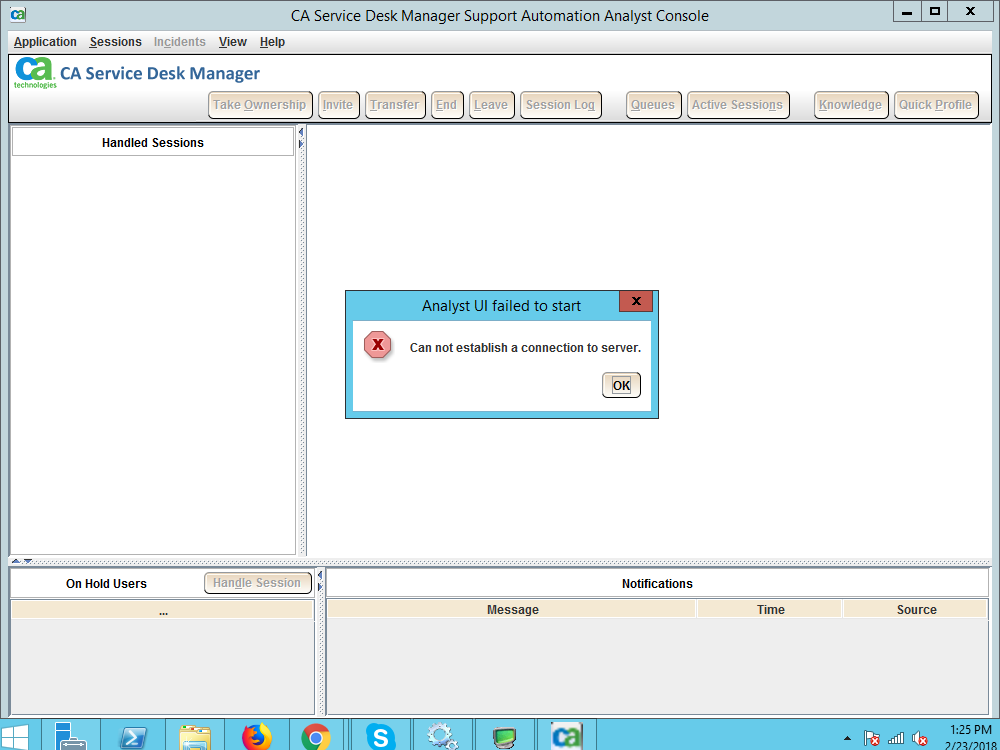Collapse the Notifications panel with its side arrow
The width and height of the screenshot is (1000, 750).
click(x=319, y=575)
